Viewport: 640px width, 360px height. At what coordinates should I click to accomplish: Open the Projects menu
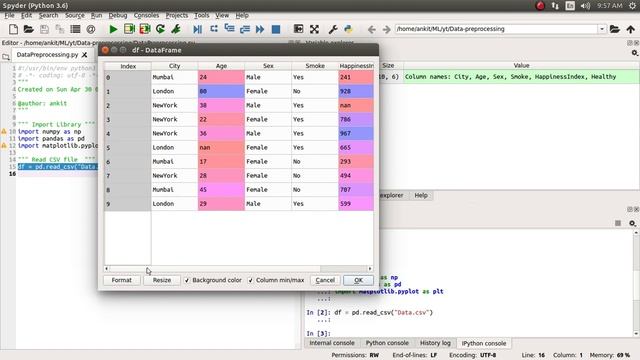click(177, 15)
